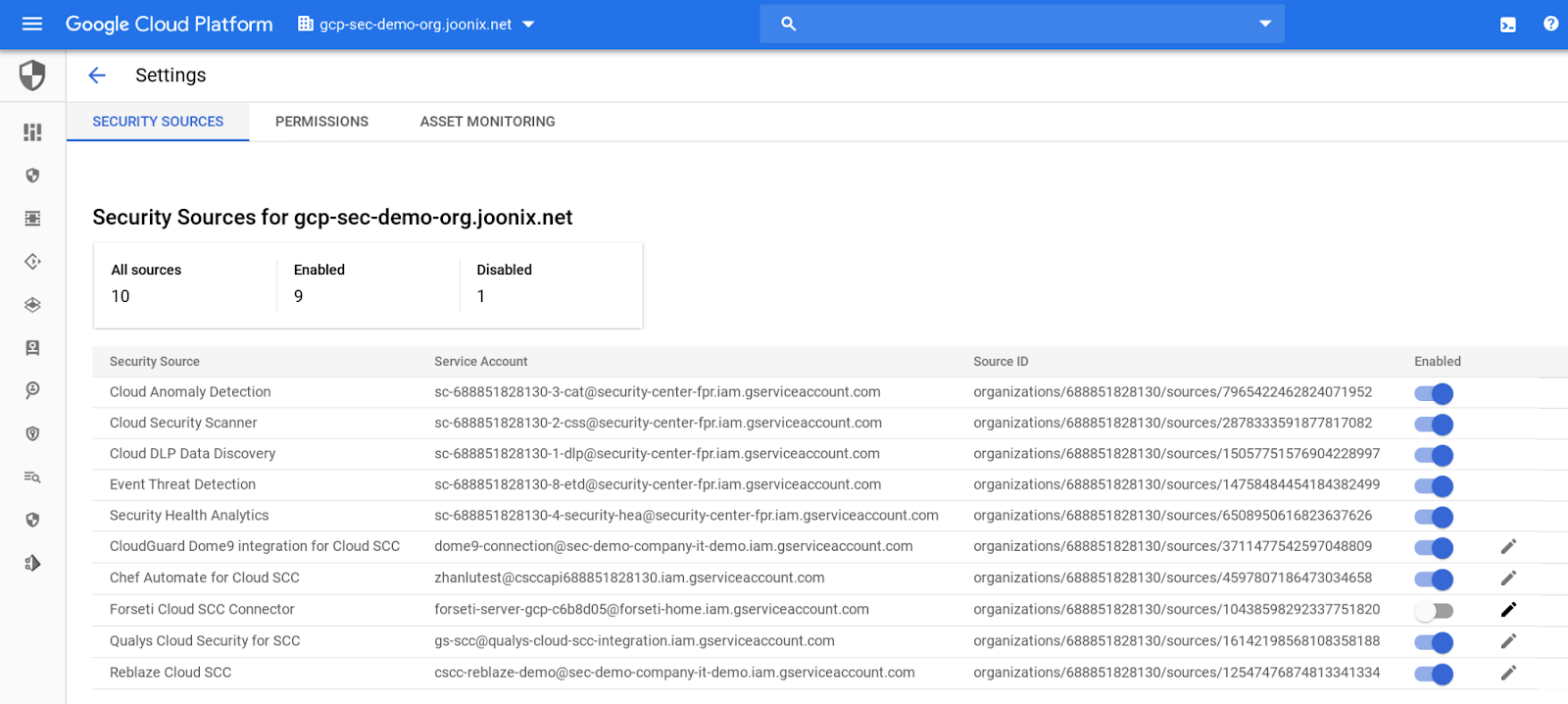Expand sidebar with bottom arrow icon
This screenshot has width=1568, height=704.
click(x=32, y=563)
